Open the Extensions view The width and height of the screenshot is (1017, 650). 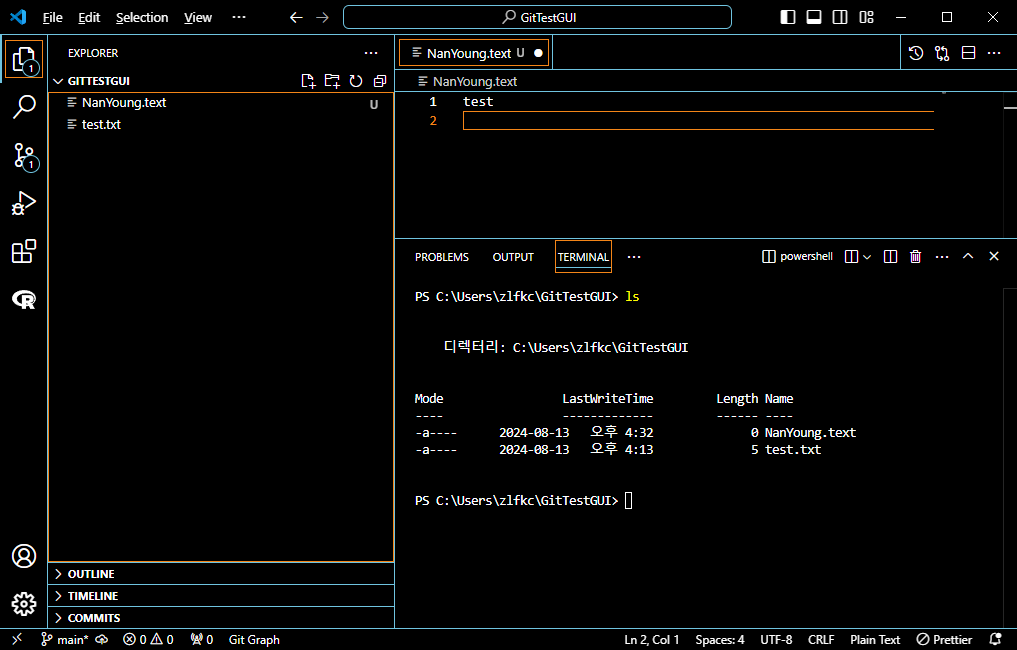(x=24, y=251)
